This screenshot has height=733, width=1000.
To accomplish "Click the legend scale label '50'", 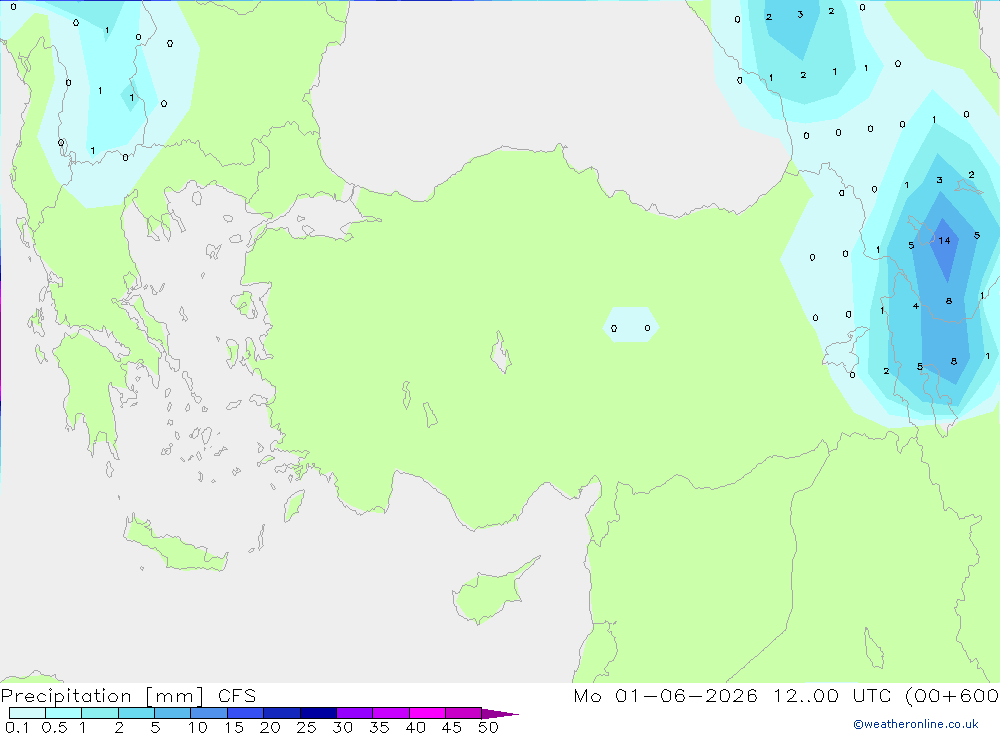I will point(488,727).
